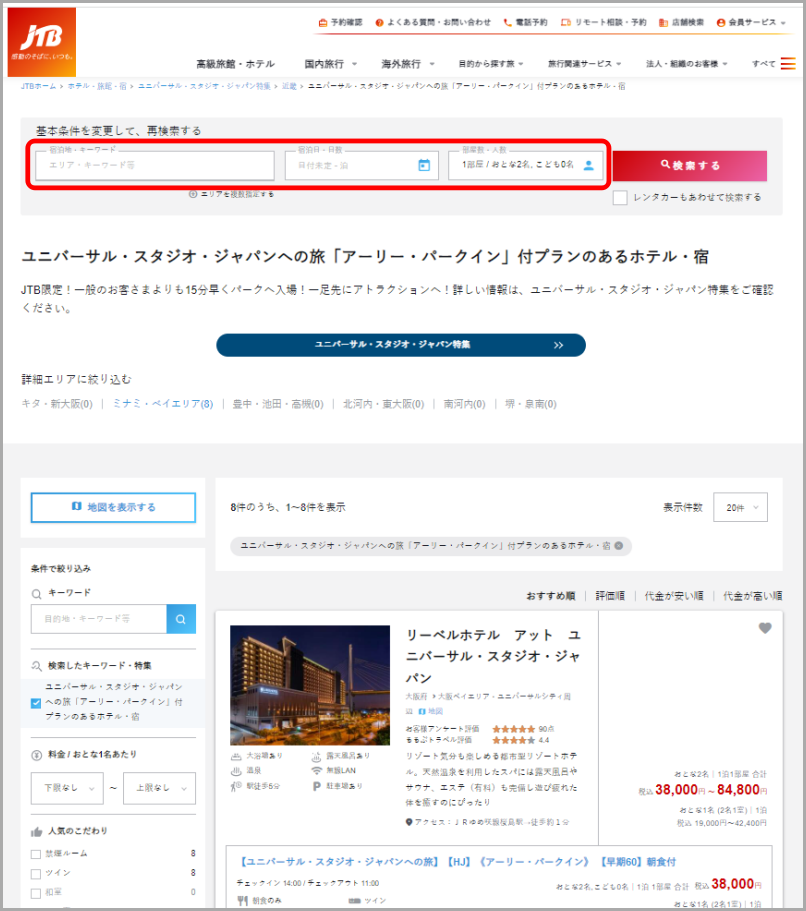Image resolution: width=806 pixels, height=911 pixels.
Task: Open 店舗検索 link
Action: [681, 23]
